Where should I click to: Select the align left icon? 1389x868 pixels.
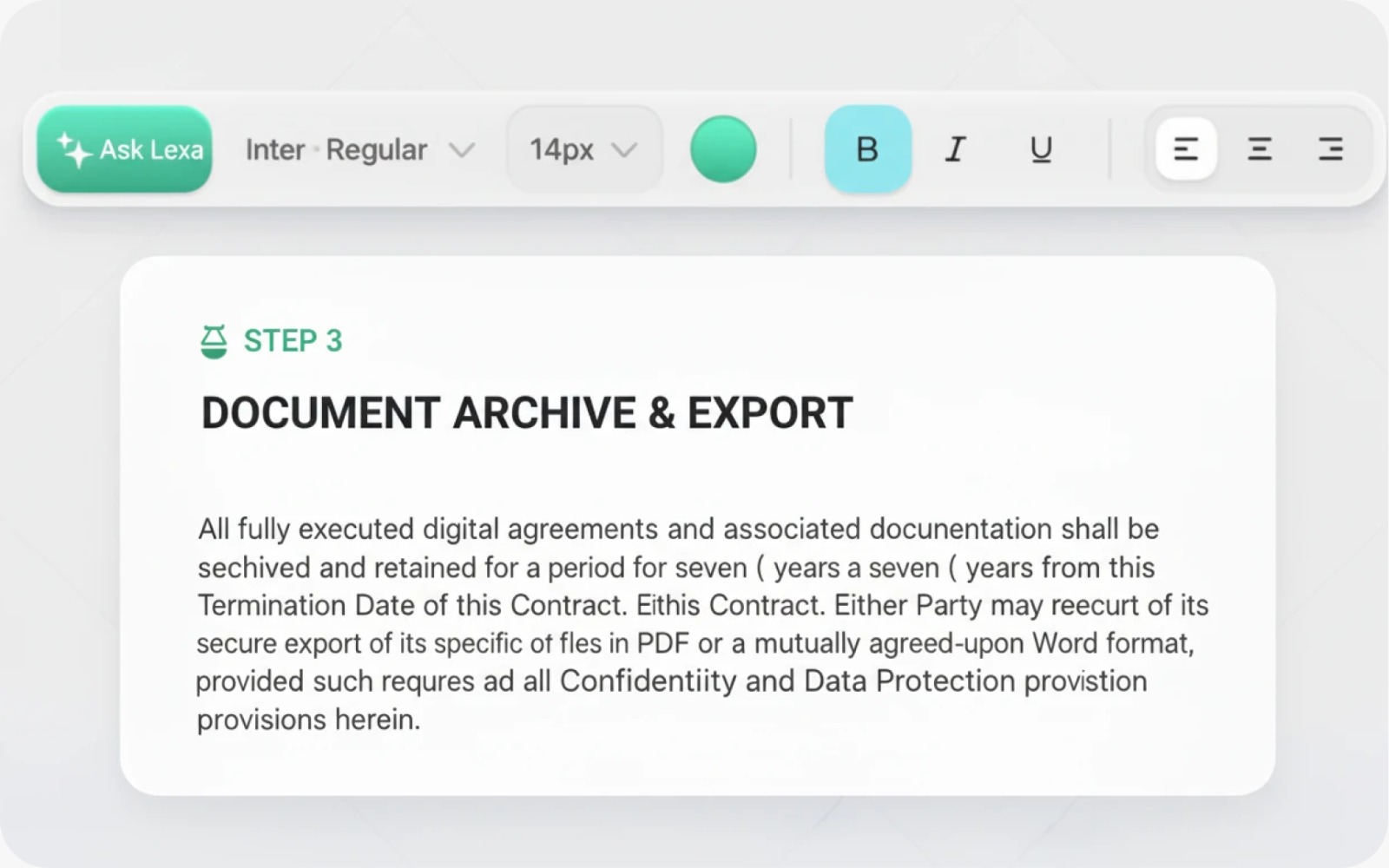(1186, 149)
